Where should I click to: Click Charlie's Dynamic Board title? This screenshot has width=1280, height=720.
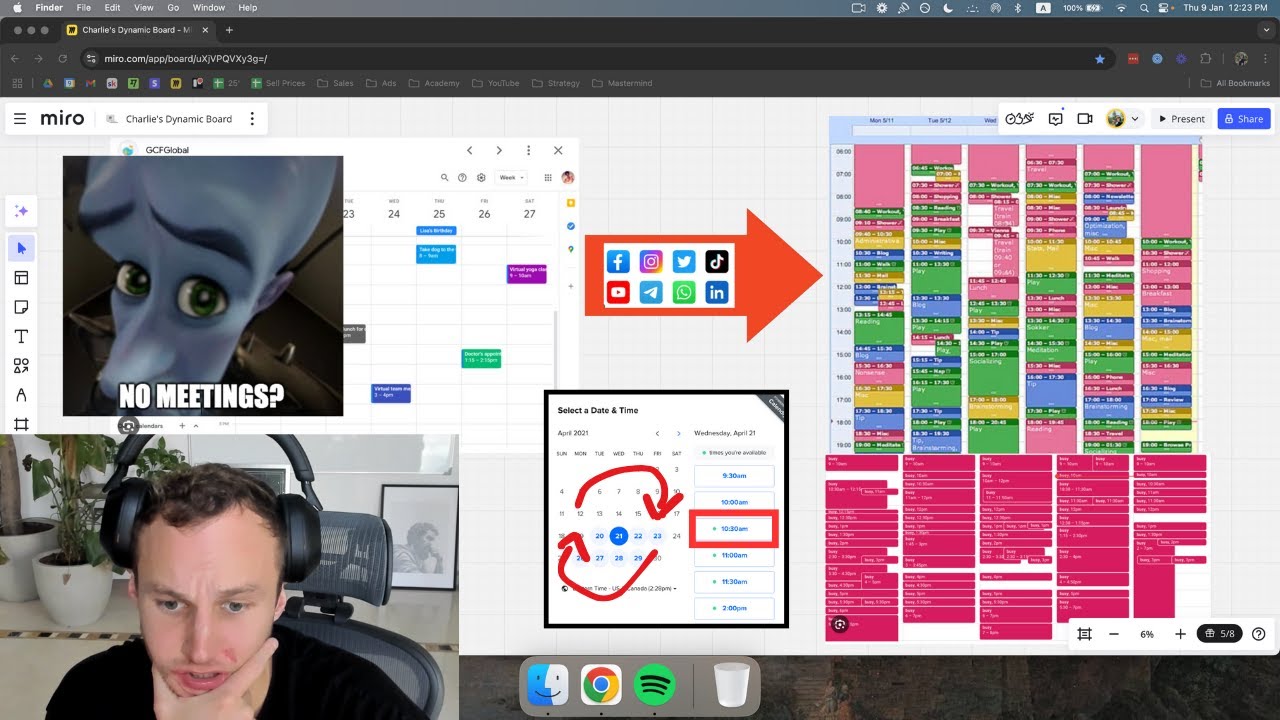click(x=179, y=119)
